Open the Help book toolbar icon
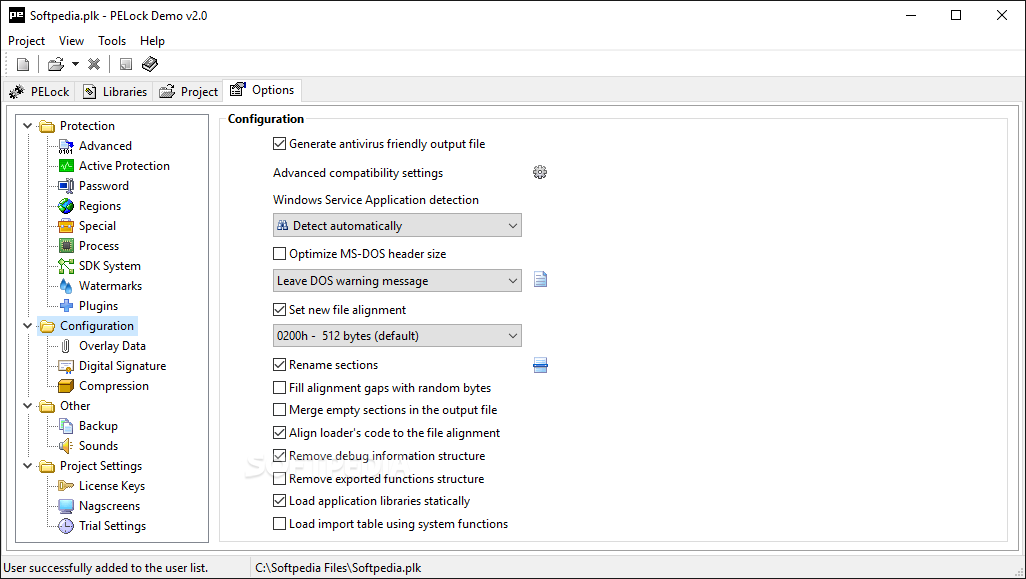 150,64
